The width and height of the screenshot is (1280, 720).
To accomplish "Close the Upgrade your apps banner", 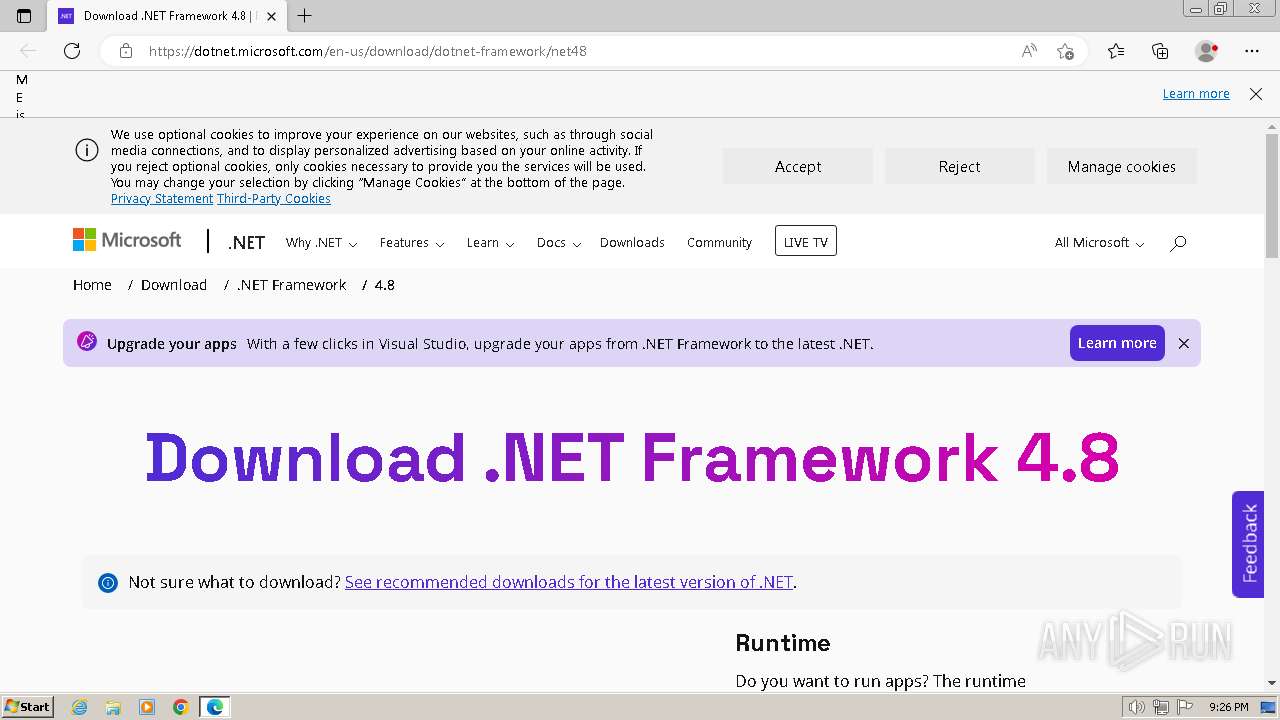I will pyautogui.click(x=1184, y=343).
